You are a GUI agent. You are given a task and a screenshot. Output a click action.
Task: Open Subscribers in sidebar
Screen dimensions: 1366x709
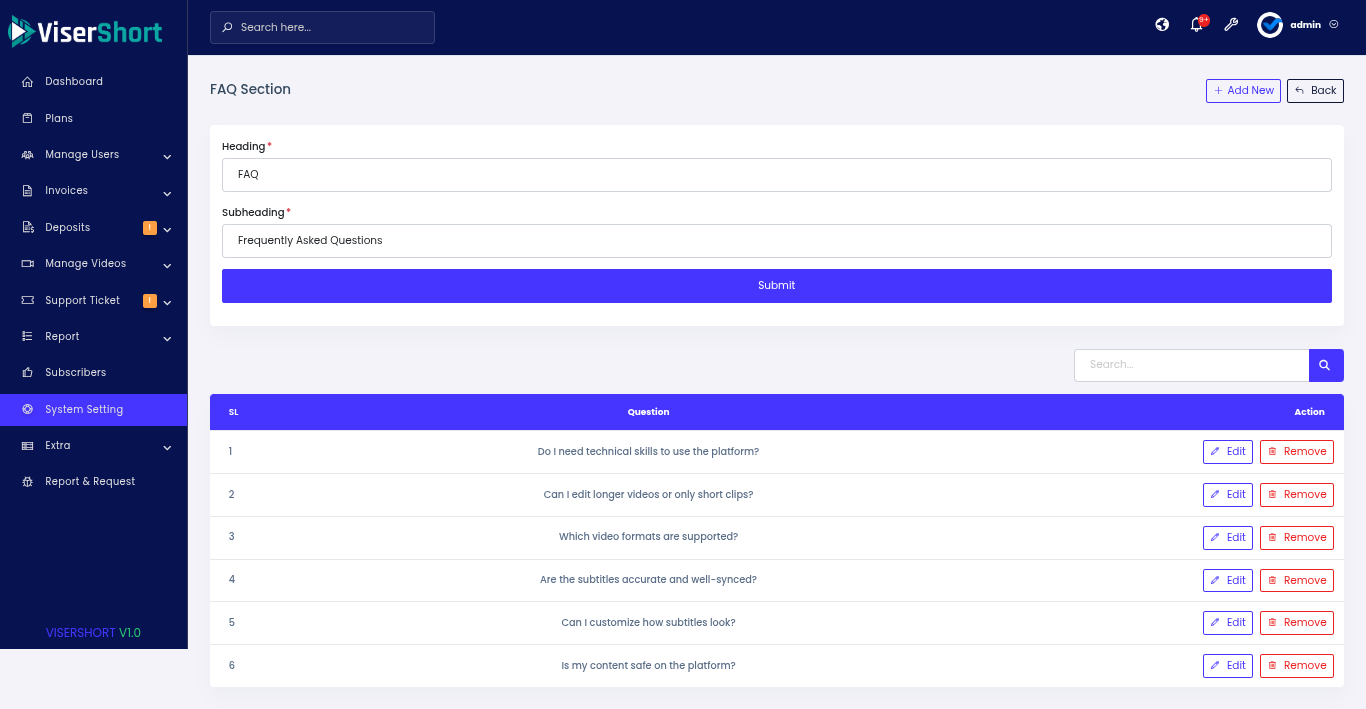point(75,373)
